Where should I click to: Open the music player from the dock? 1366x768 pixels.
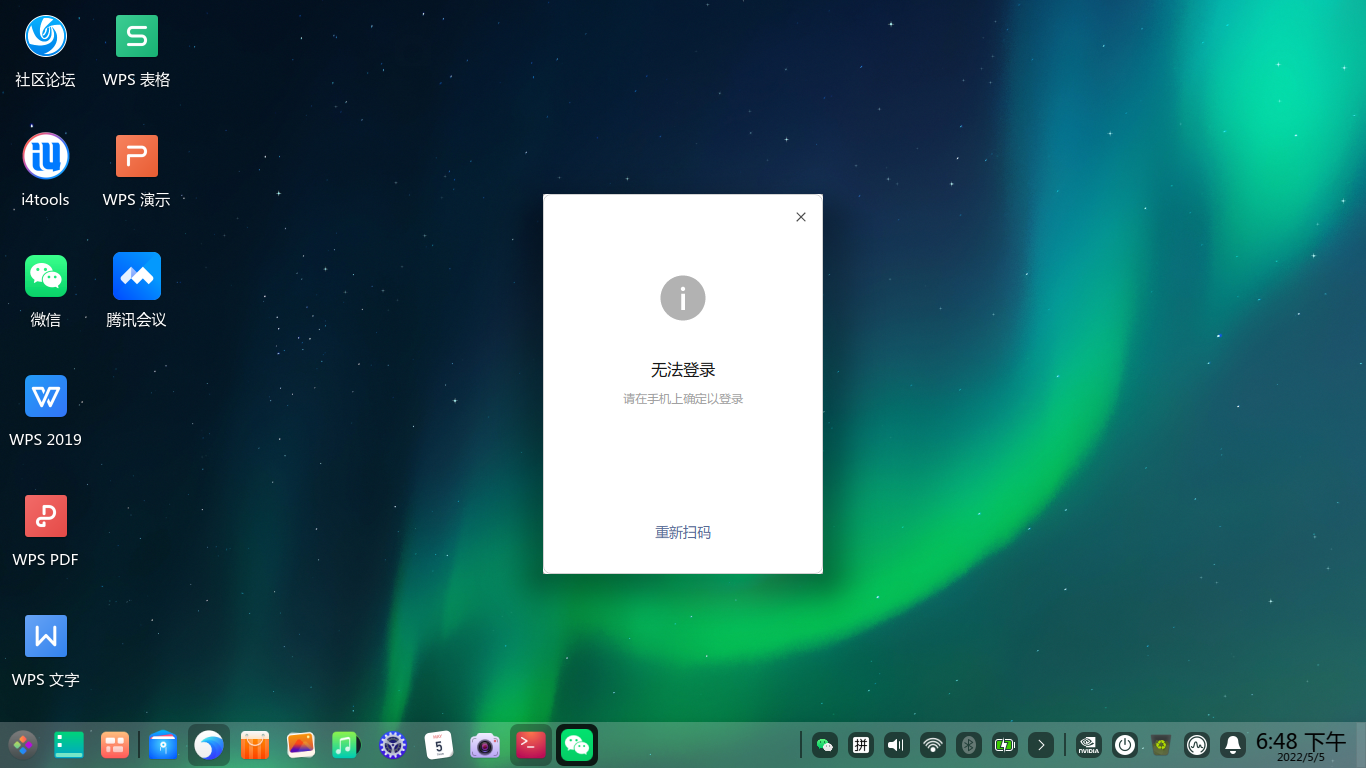coord(346,745)
